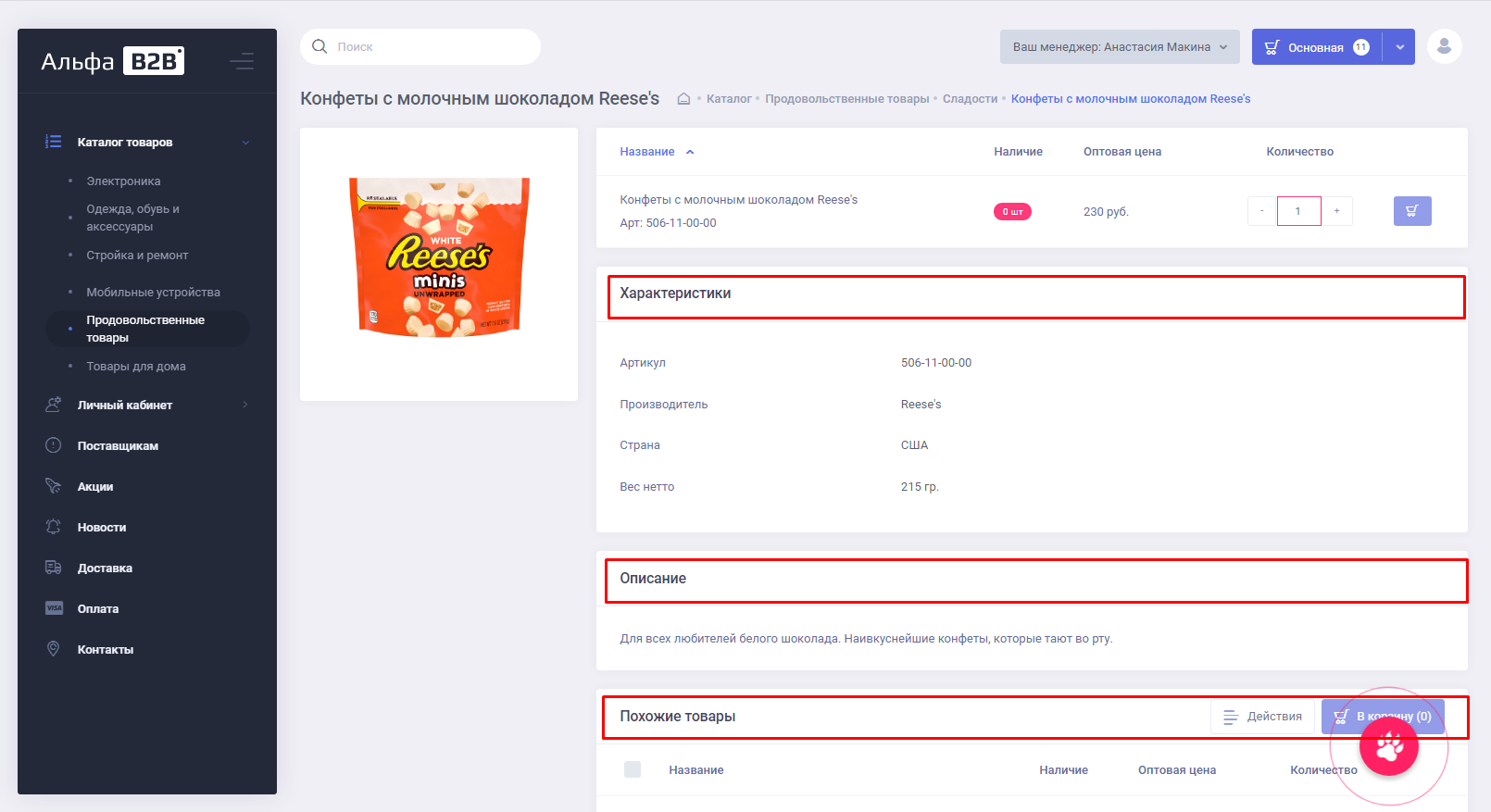Click the Акции promo icon
This screenshot has height=812, width=1491.
(54, 486)
